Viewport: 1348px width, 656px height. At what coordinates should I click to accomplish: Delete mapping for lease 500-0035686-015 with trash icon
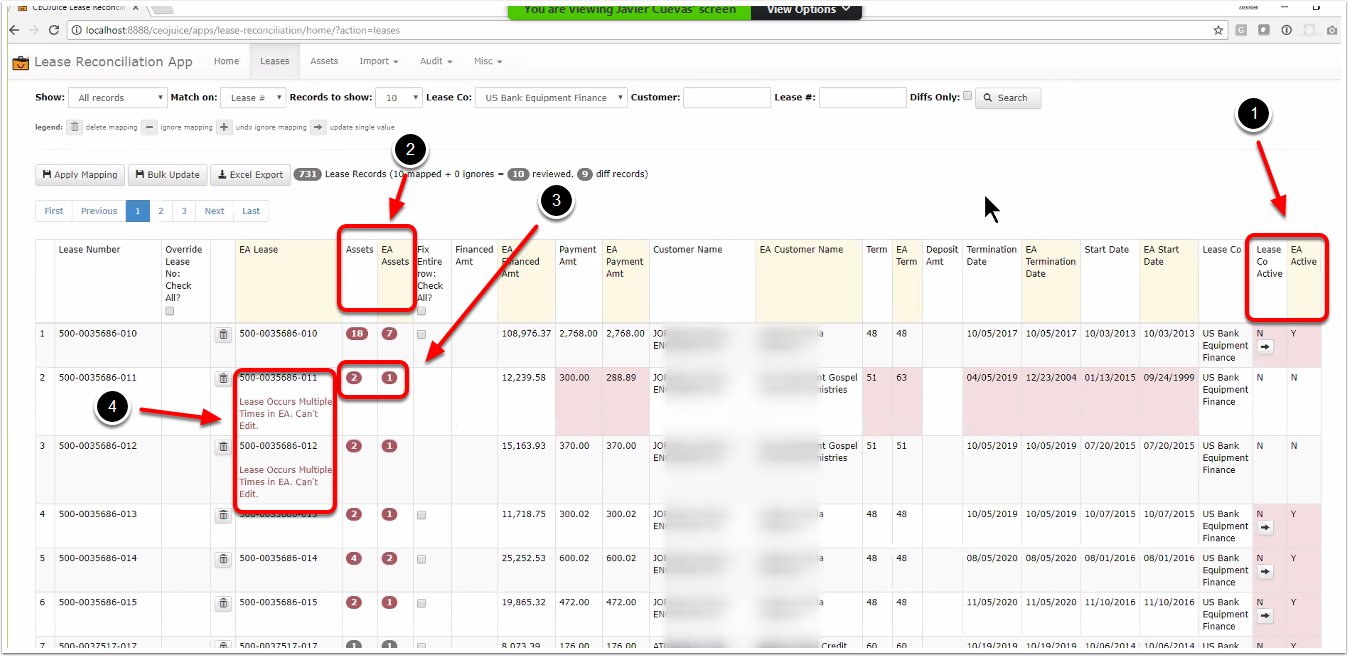click(x=223, y=603)
